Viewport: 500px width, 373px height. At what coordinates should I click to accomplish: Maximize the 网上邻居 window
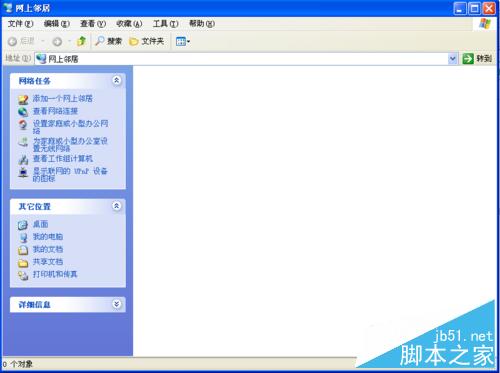[474, 8]
